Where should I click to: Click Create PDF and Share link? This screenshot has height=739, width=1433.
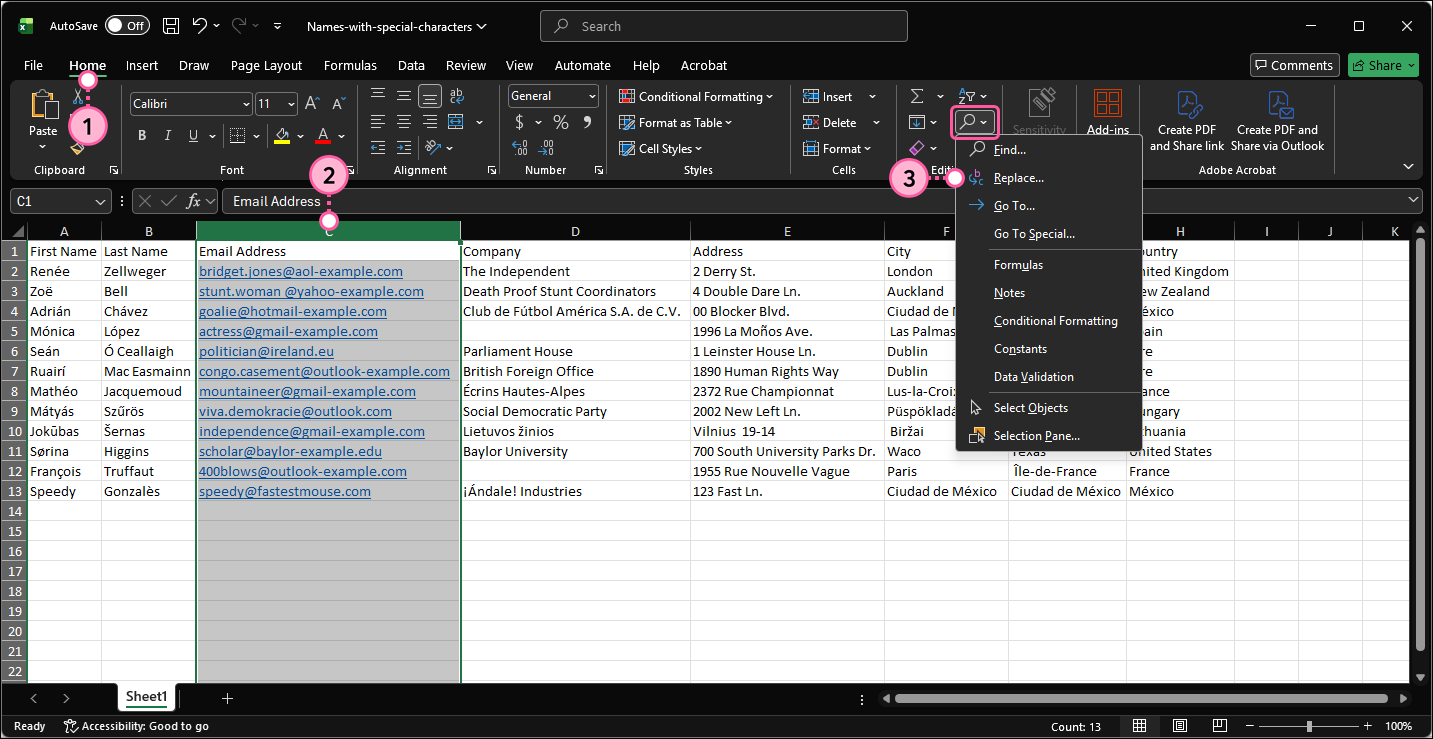click(1186, 120)
